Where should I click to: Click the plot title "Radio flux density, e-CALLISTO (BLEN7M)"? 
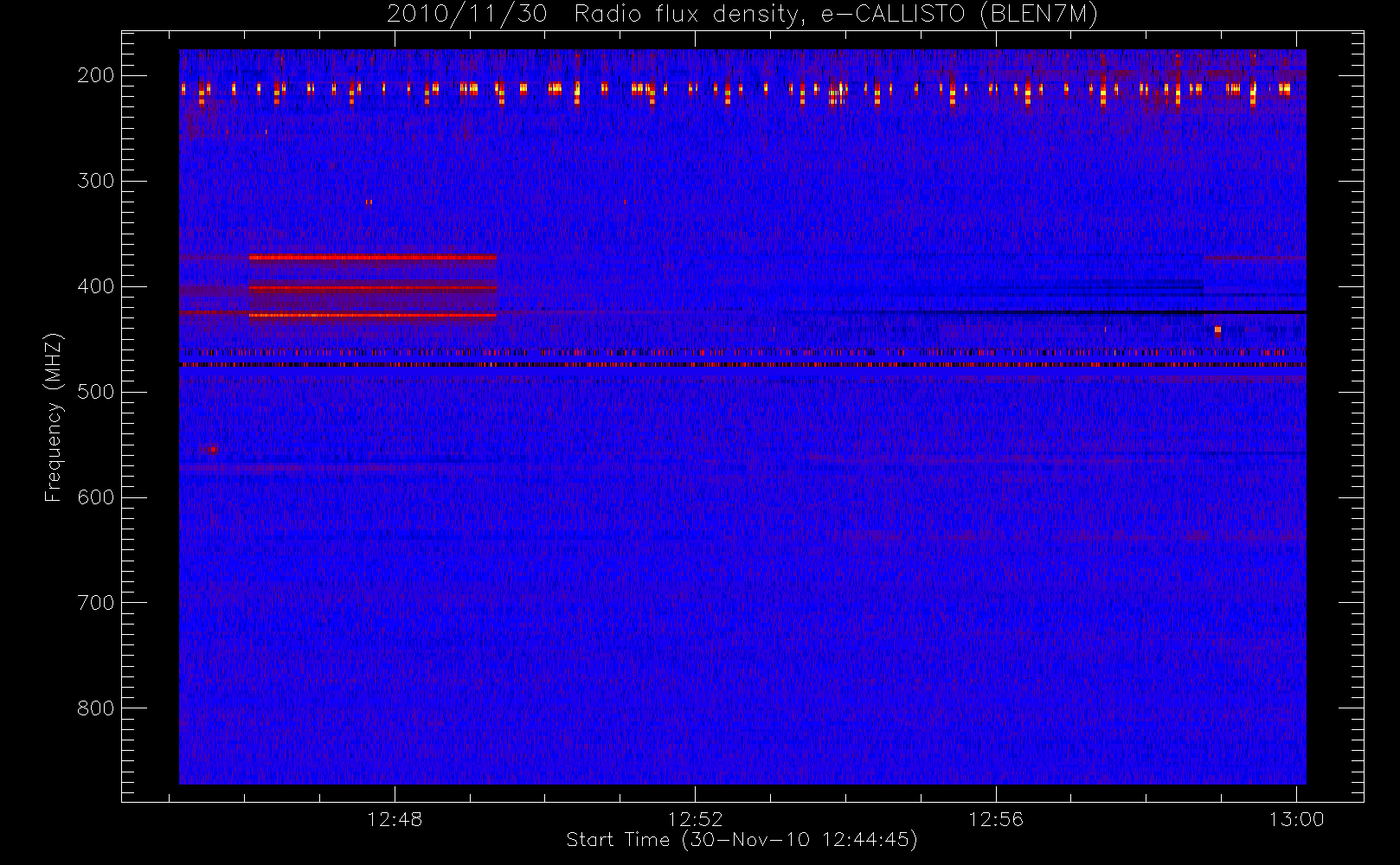[x=836, y=15]
